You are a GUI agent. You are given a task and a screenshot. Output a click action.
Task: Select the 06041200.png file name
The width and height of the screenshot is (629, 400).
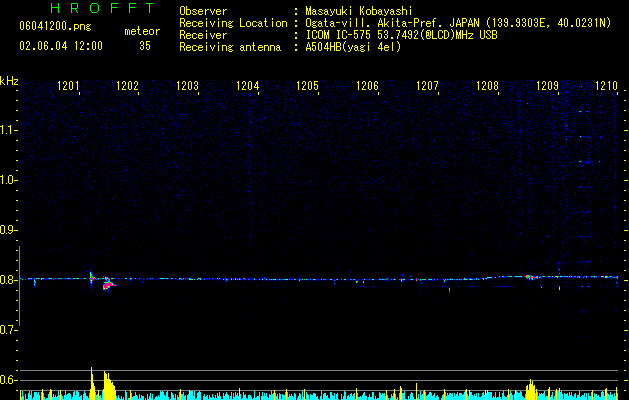tap(55, 27)
